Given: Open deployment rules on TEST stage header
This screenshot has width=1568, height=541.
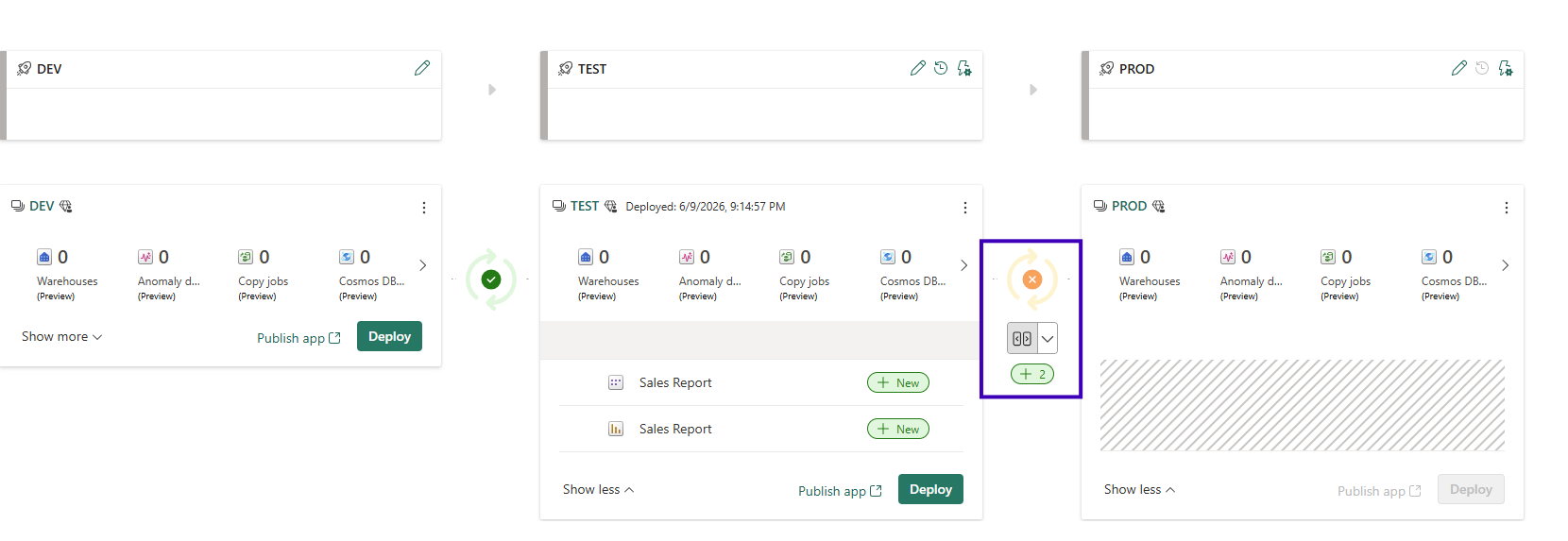Looking at the screenshot, I should (x=964, y=68).
